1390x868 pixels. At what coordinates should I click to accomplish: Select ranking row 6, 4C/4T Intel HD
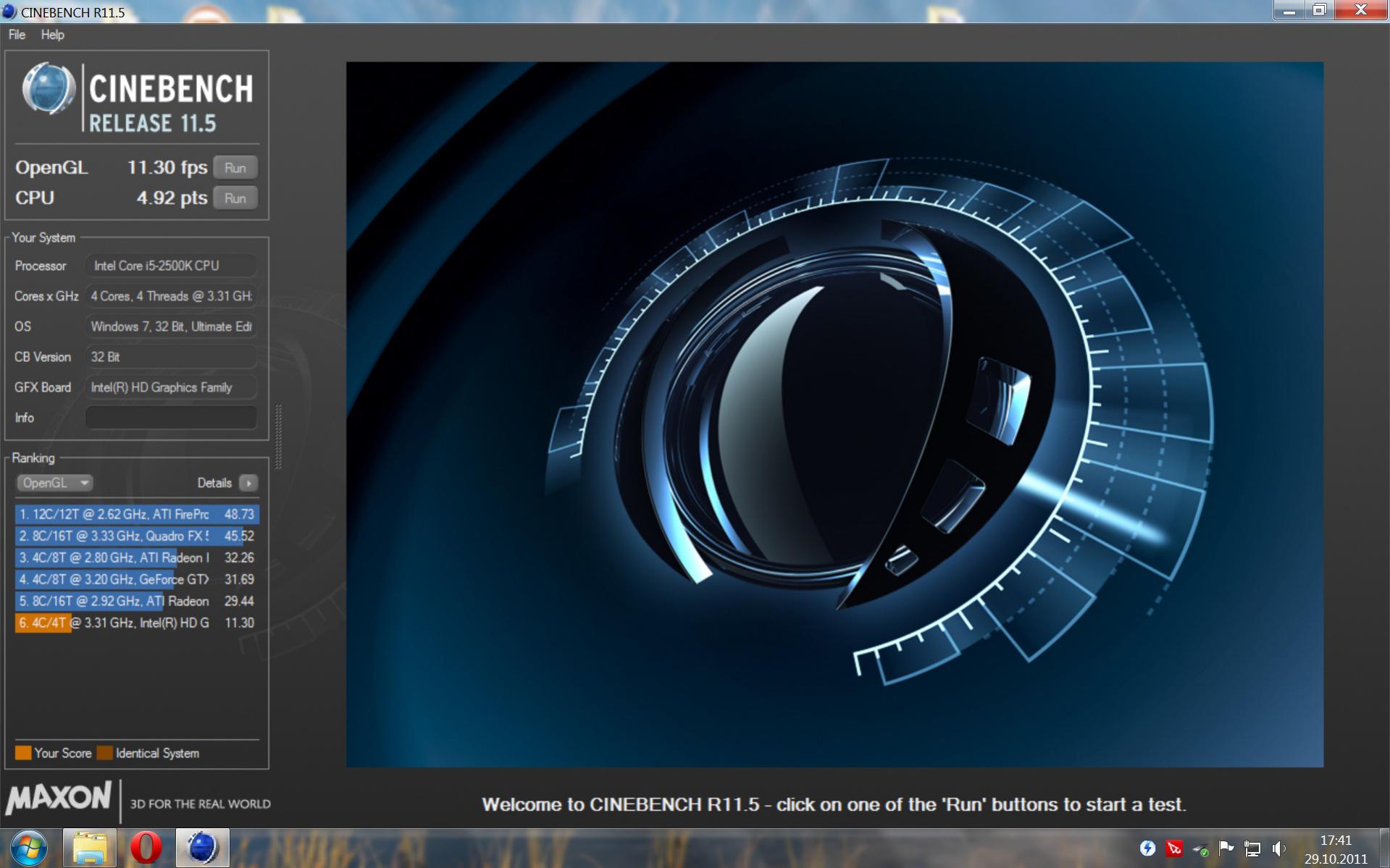pos(137,623)
